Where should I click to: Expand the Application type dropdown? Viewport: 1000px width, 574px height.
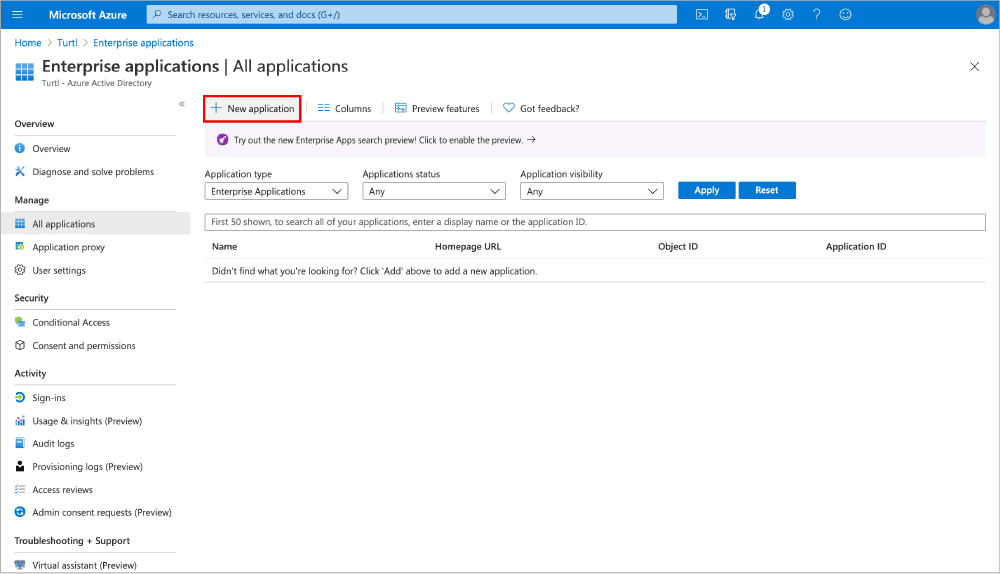tap(276, 191)
